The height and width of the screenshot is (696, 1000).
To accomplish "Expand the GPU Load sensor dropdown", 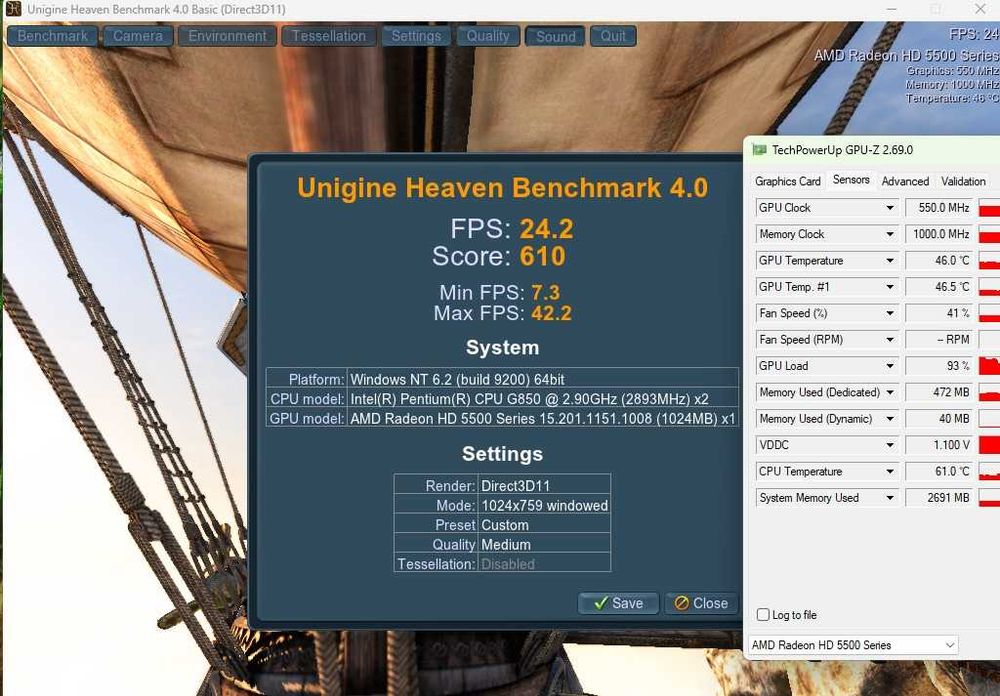I will click(x=890, y=366).
